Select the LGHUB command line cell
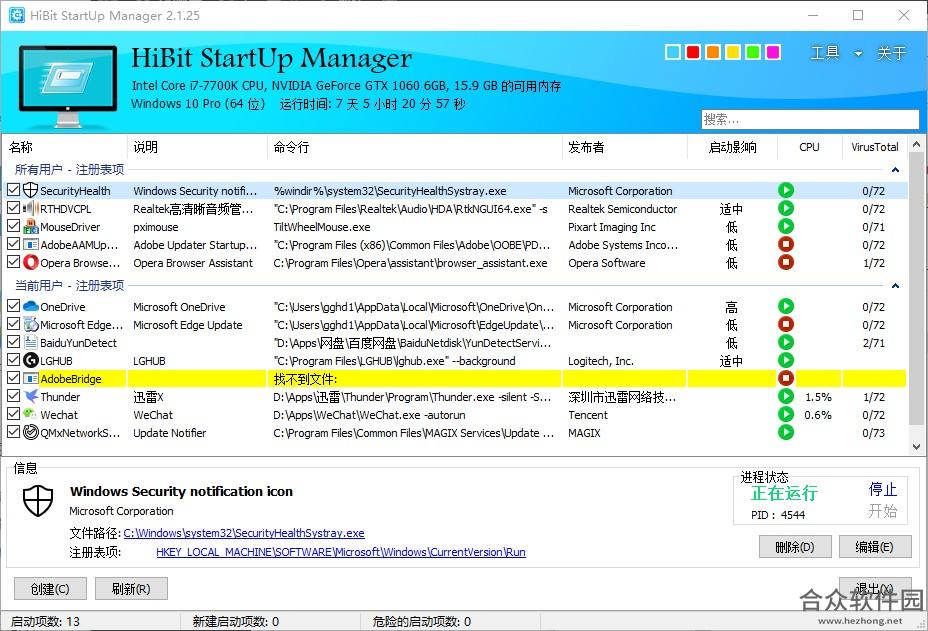 click(414, 360)
